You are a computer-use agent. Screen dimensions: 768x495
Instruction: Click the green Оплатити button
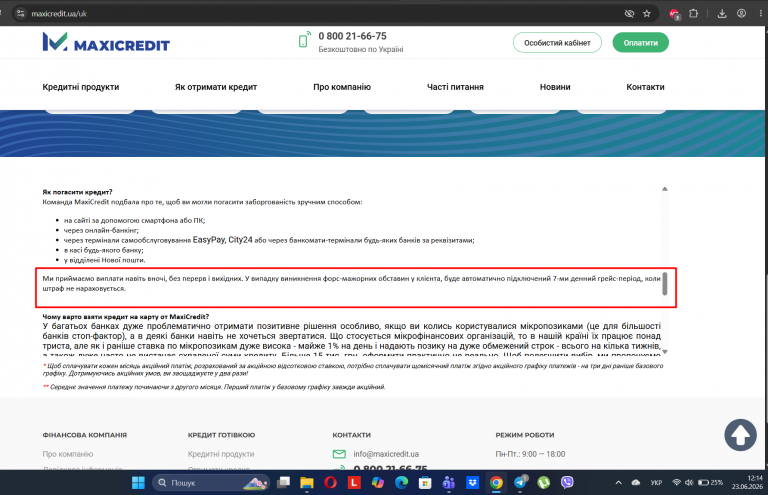[x=641, y=43]
